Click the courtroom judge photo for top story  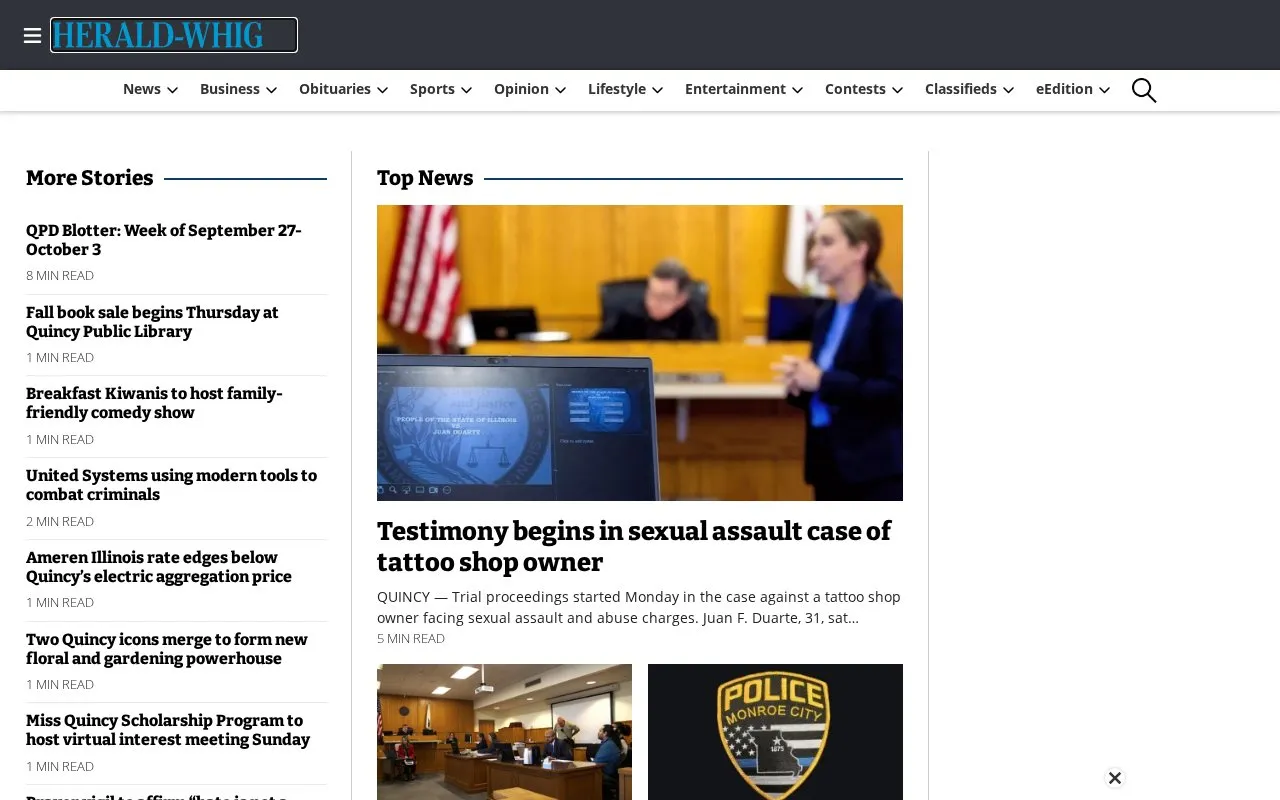coord(640,353)
